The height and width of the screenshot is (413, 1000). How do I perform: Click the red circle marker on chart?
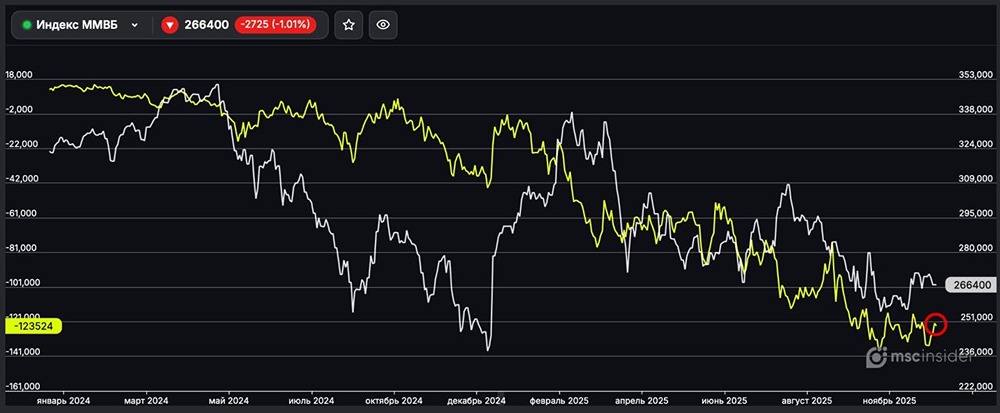click(936, 324)
